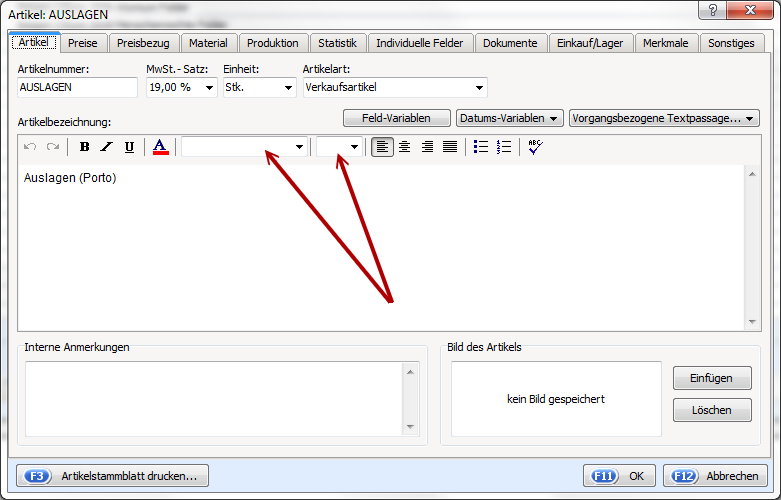Open the Individuelle Felder tab
Image resolution: width=781 pixels, height=500 pixels.
tap(420, 43)
